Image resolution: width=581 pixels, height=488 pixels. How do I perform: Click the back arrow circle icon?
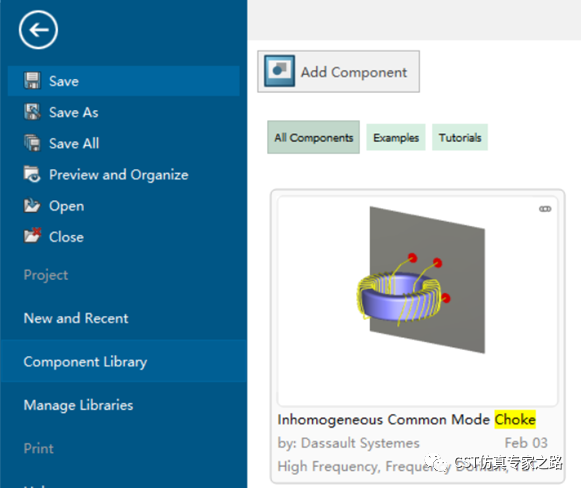(38, 30)
